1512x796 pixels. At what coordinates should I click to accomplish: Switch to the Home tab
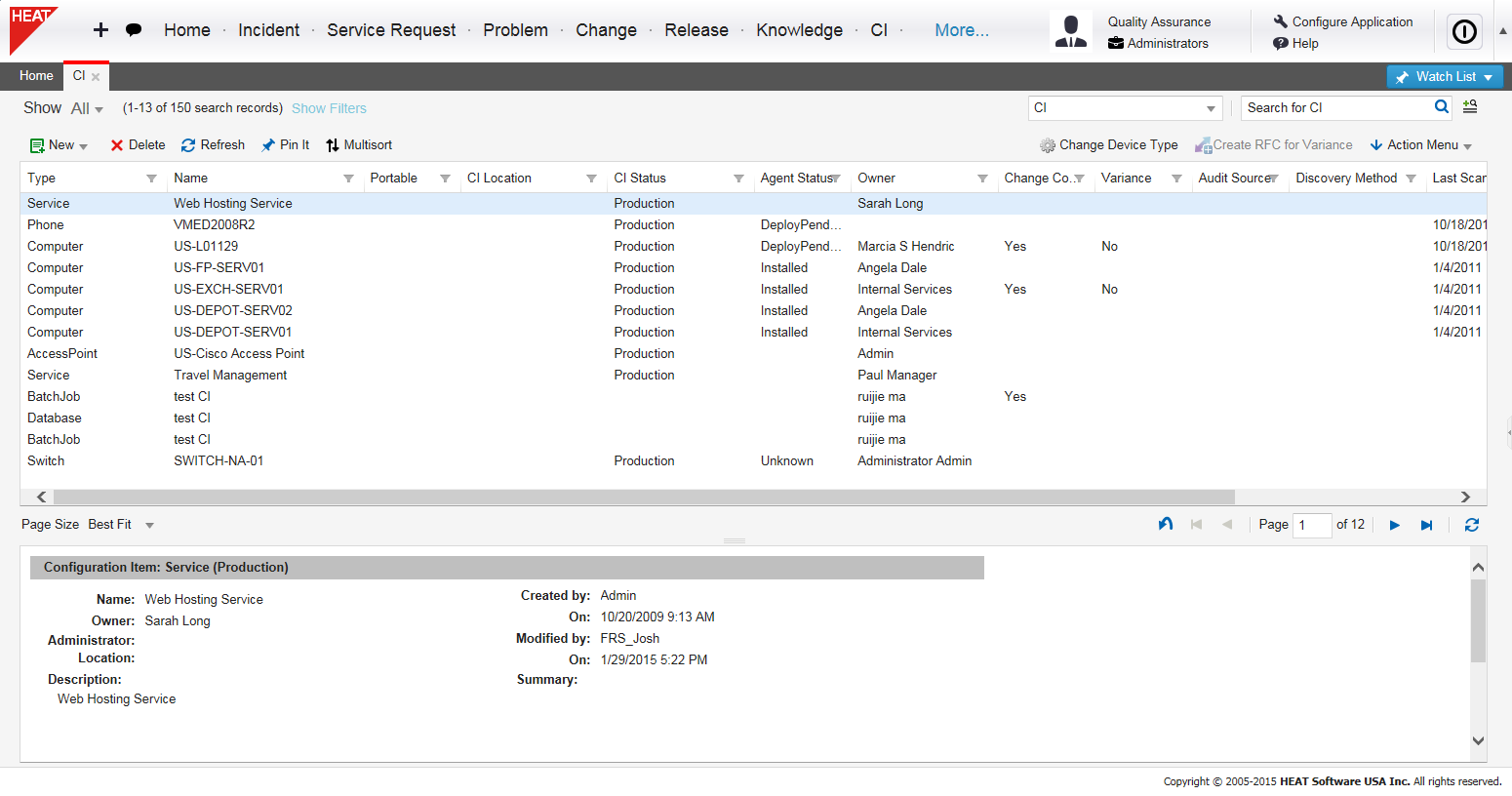[36, 75]
